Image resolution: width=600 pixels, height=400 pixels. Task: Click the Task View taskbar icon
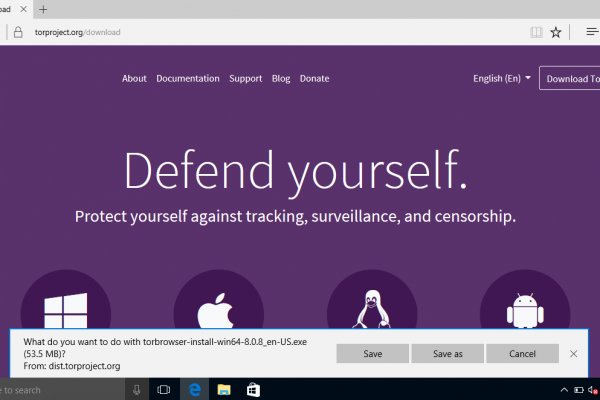click(164, 390)
